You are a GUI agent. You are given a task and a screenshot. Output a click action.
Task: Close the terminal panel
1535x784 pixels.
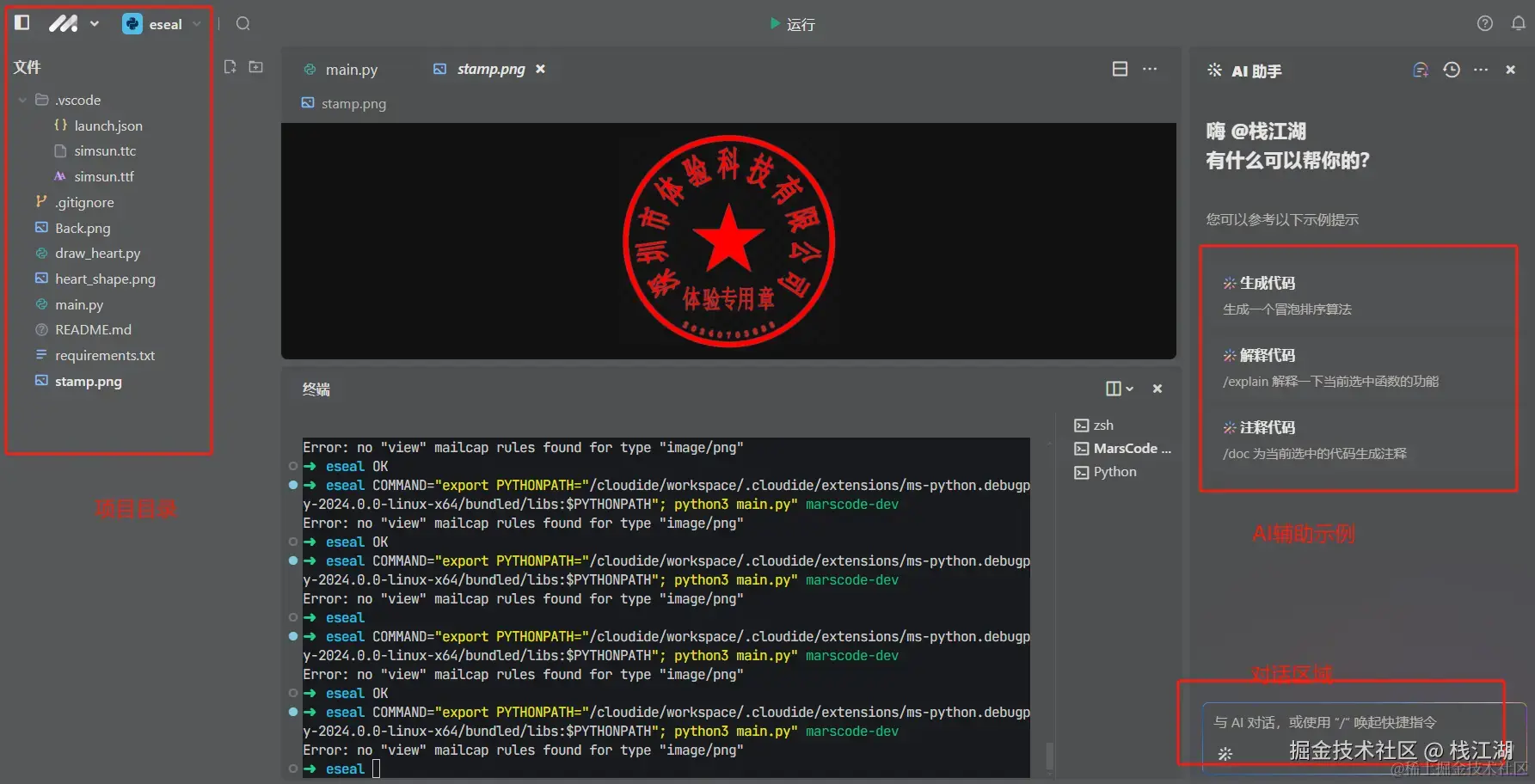[x=1157, y=389]
